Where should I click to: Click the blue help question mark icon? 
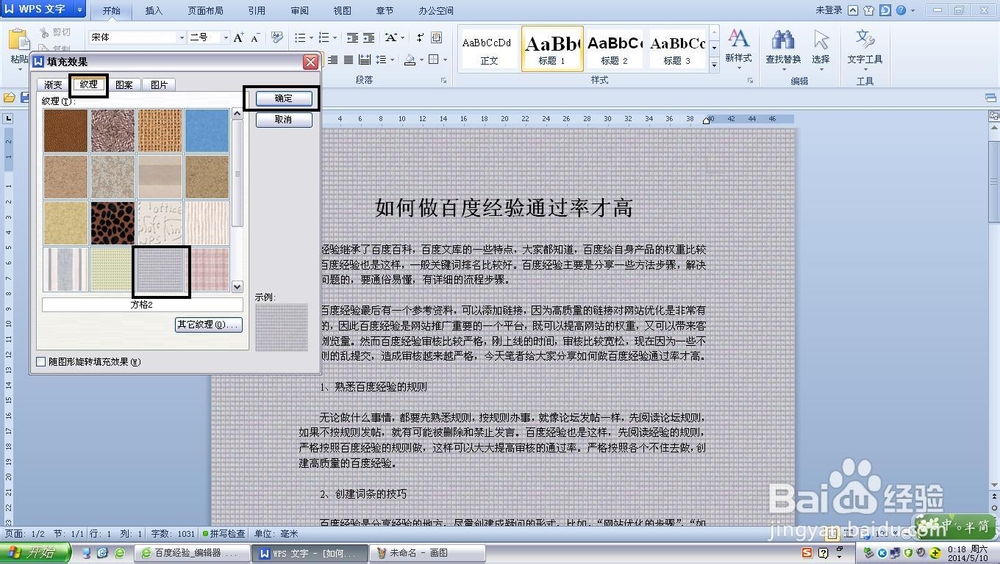tap(901, 10)
